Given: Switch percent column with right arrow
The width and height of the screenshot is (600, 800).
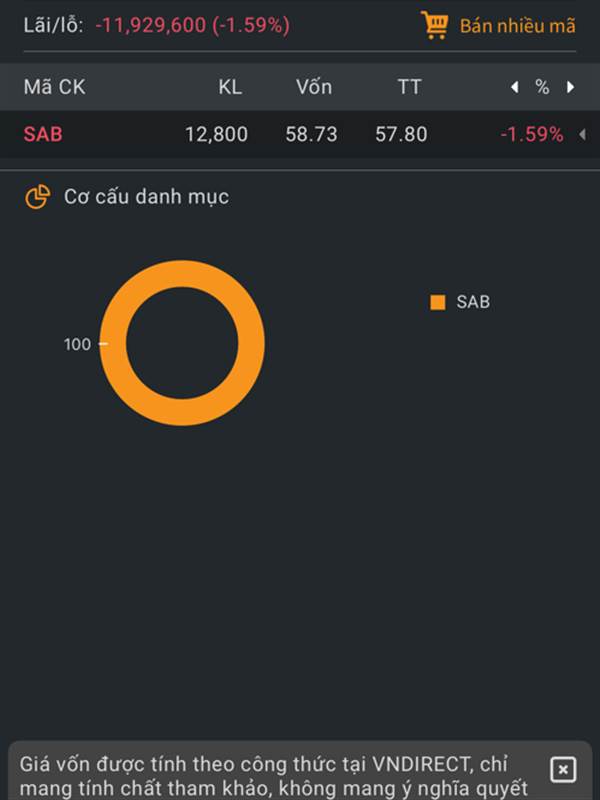Looking at the screenshot, I should (570, 87).
